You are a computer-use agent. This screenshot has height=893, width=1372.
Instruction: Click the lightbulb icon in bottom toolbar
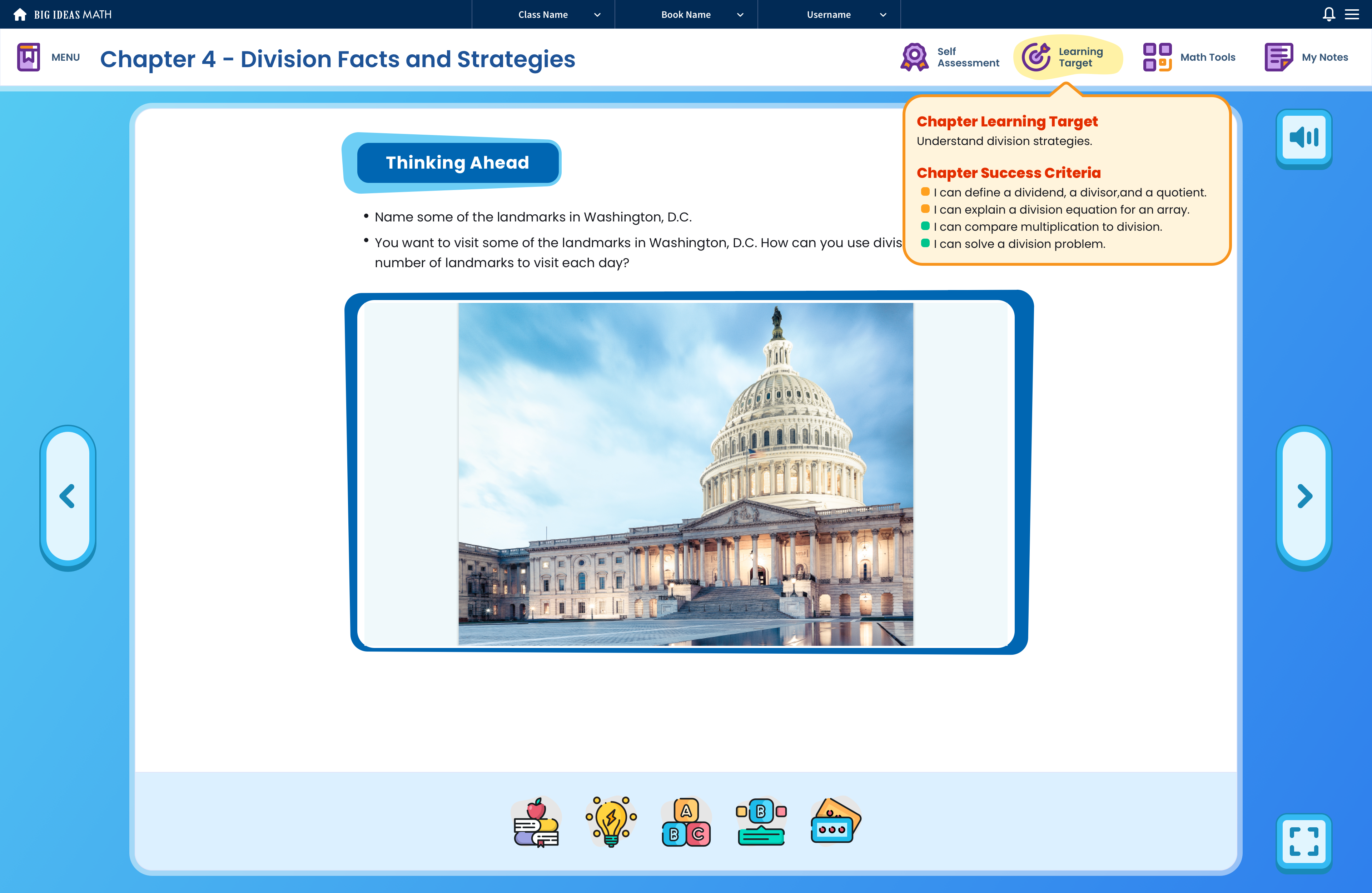pyautogui.click(x=611, y=822)
